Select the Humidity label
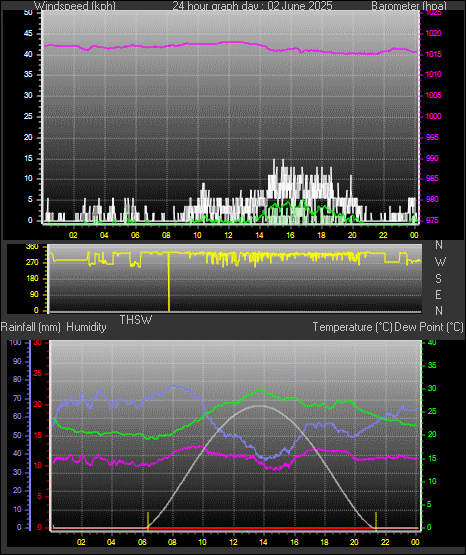 pyautogui.click(x=86, y=327)
